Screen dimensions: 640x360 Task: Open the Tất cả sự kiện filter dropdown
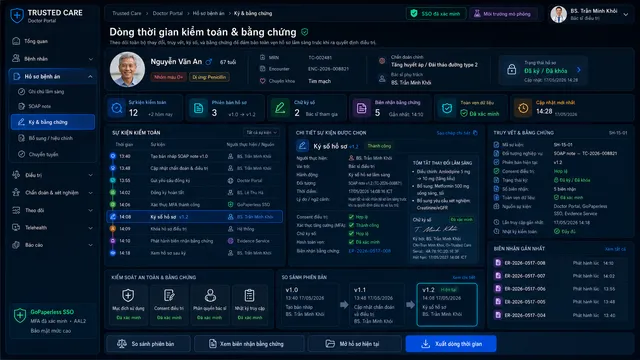tap(262, 133)
